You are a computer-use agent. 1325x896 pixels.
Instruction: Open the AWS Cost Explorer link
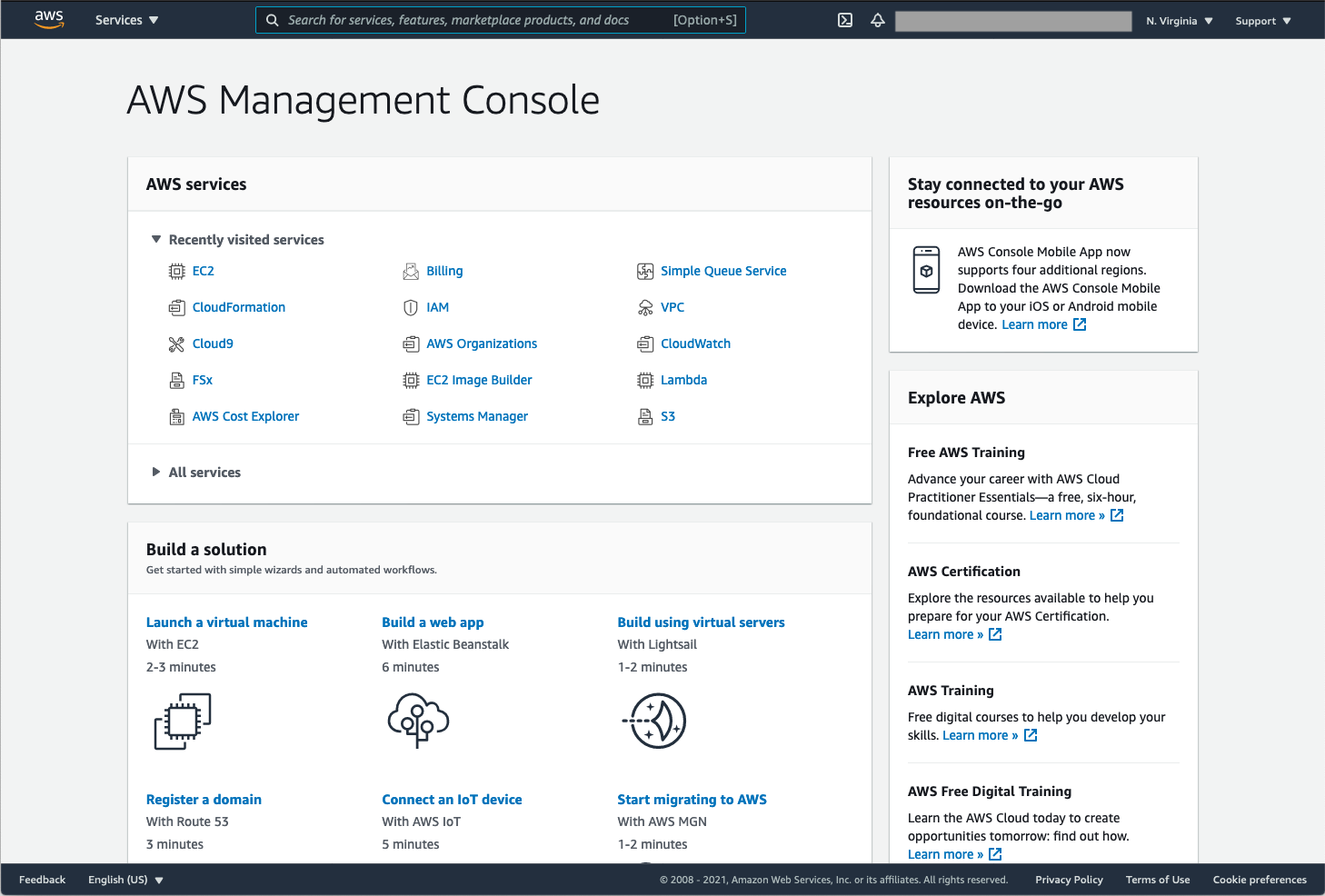245,416
